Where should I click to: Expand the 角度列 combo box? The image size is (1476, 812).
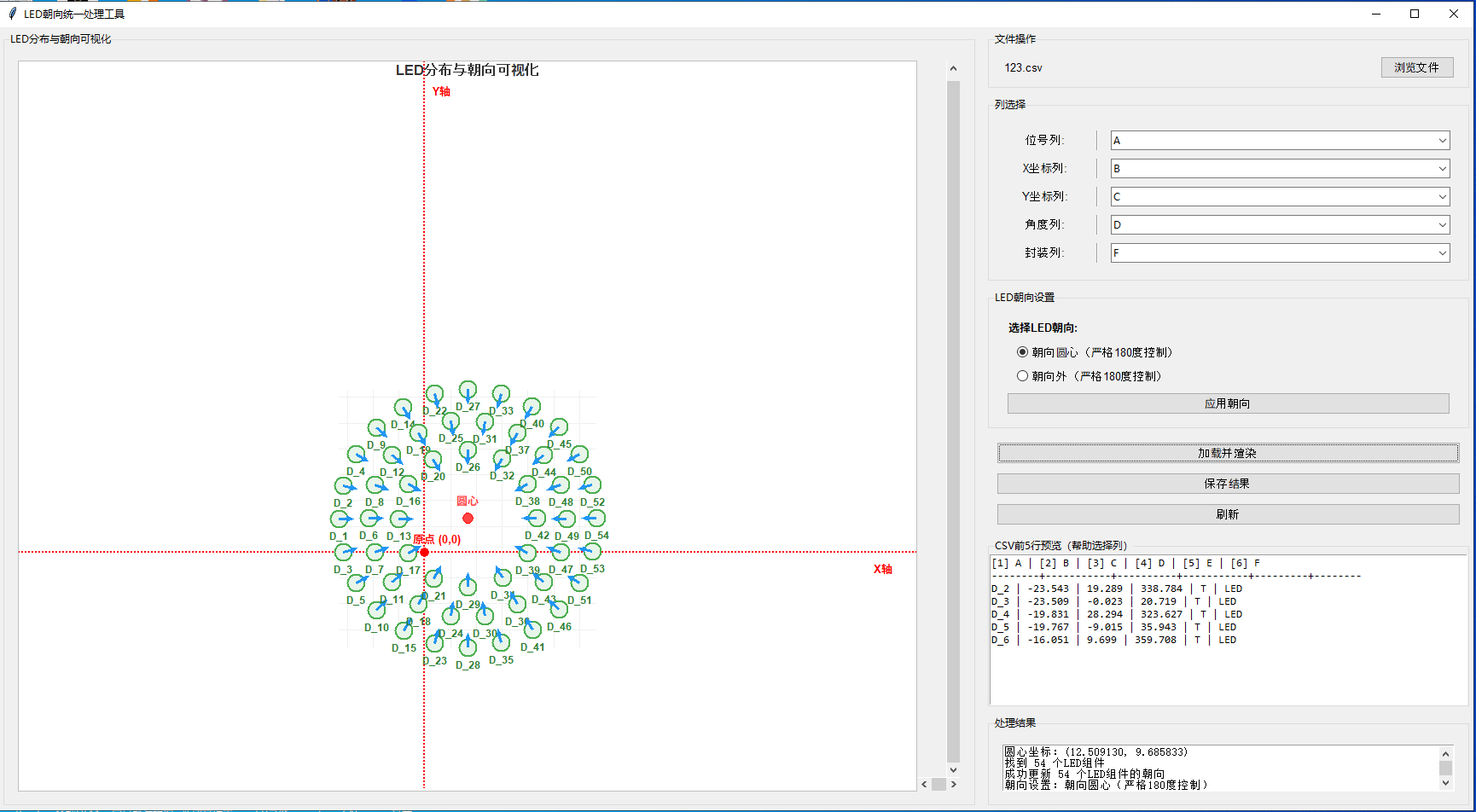click(x=1280, y=224)
